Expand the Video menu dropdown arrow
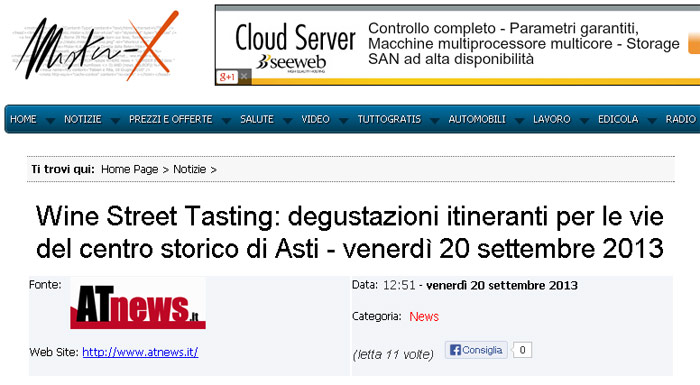 (x=343, y=121)
